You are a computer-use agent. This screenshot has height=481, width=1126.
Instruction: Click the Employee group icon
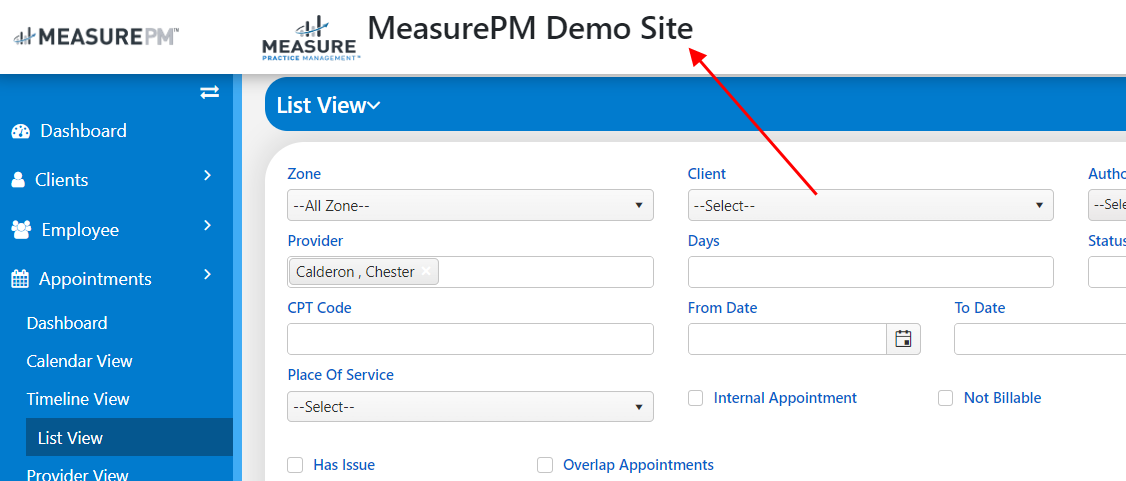pyautogui.click(x=22, y=230)
